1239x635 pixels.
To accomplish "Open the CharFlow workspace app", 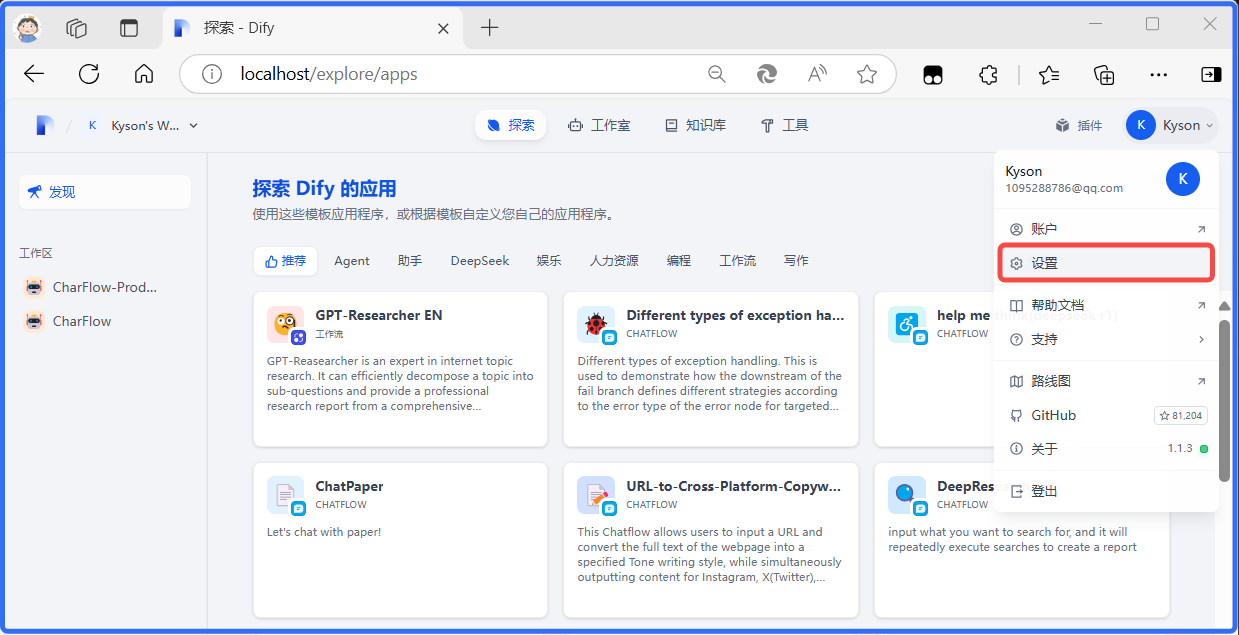I will pos(104,321).
